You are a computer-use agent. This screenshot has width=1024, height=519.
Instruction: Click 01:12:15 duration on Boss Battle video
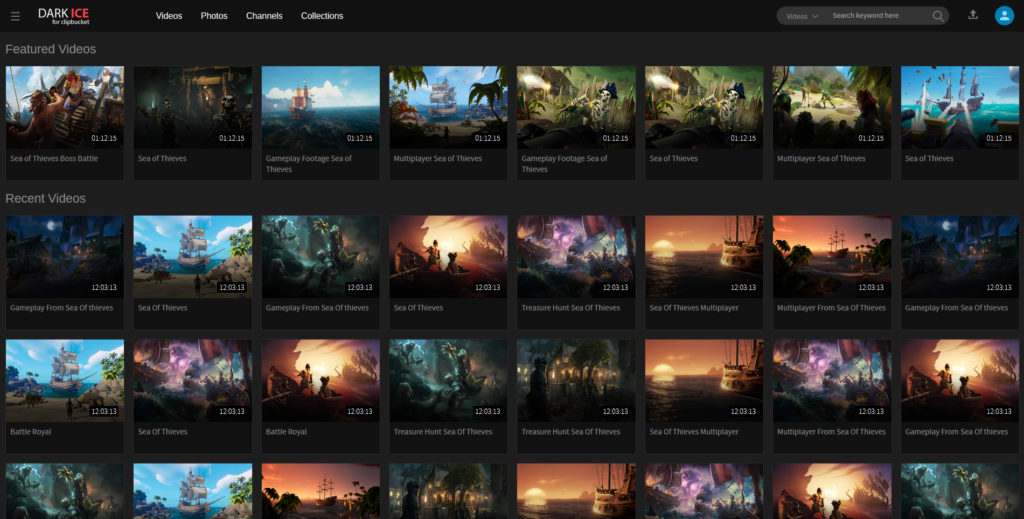tap(104, 138)
